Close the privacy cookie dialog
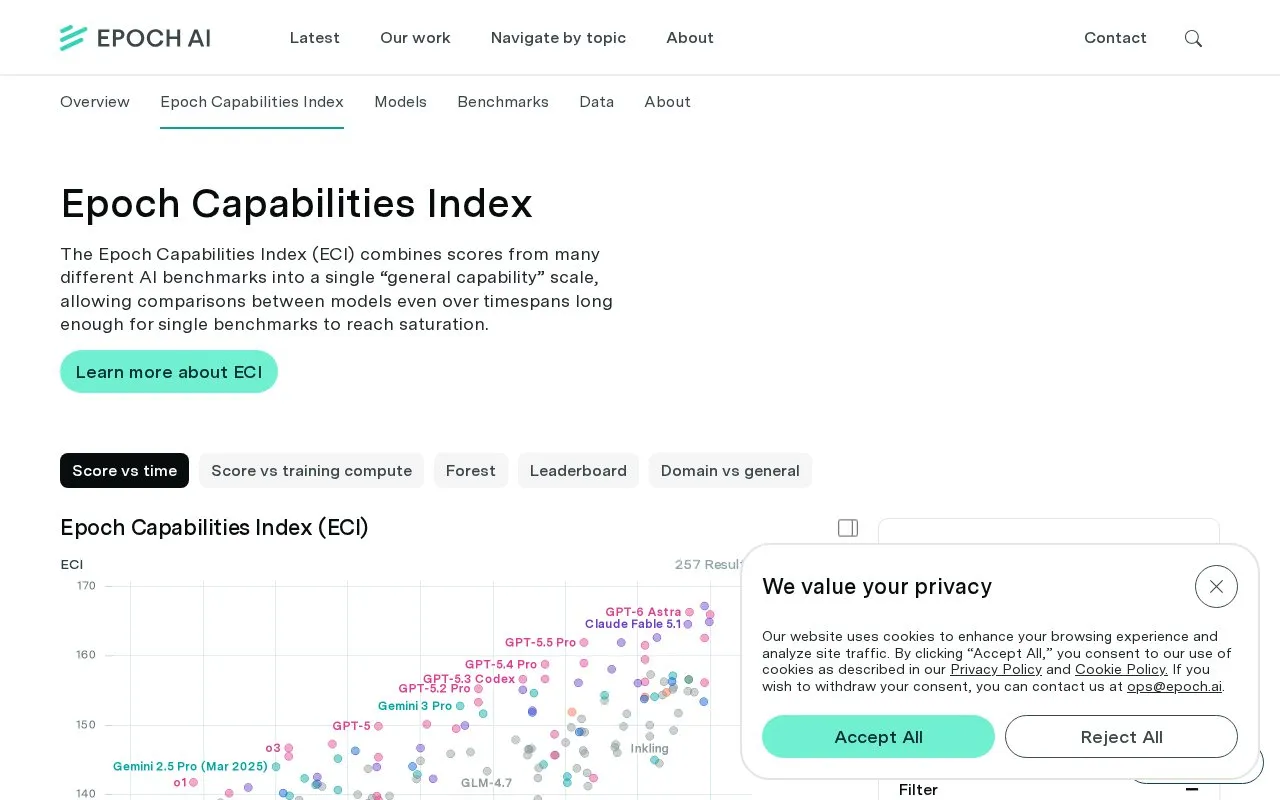1280x800 pixels. [1216, 587]
